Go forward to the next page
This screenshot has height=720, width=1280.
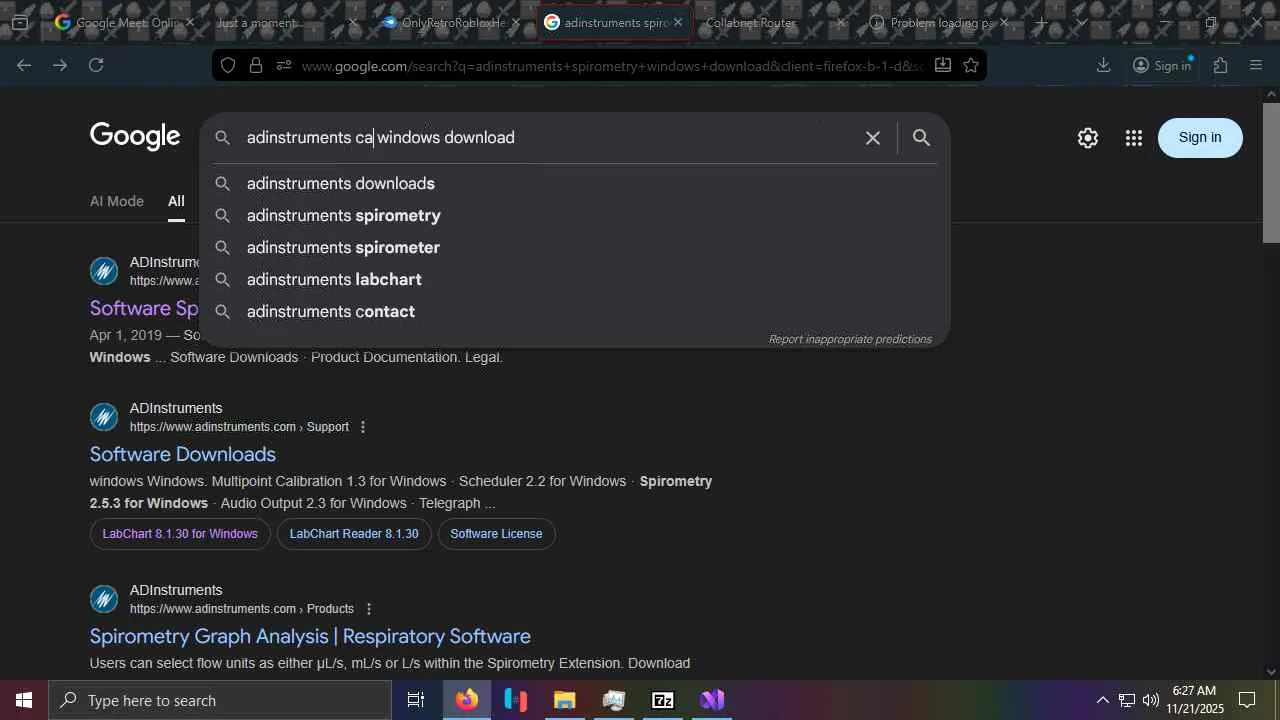point(60,65)
